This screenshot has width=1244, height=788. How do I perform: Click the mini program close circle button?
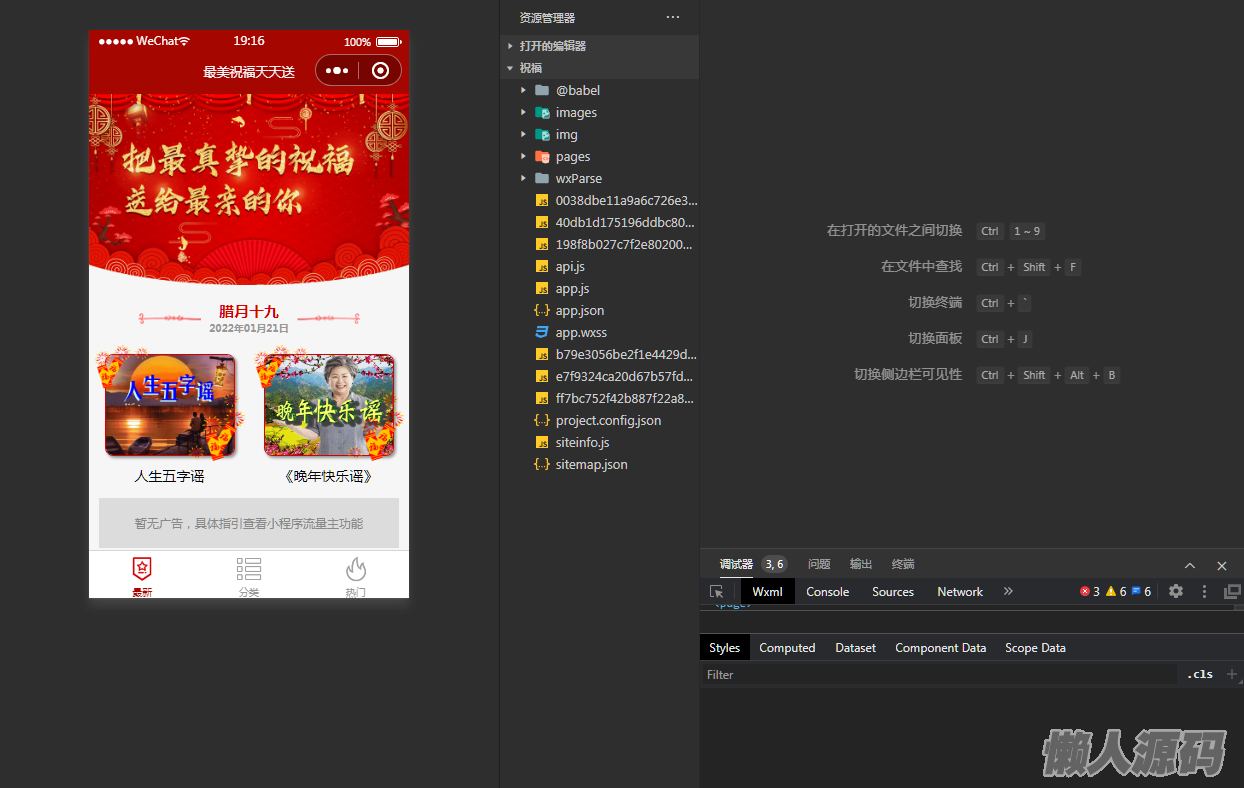pos(380,70)
